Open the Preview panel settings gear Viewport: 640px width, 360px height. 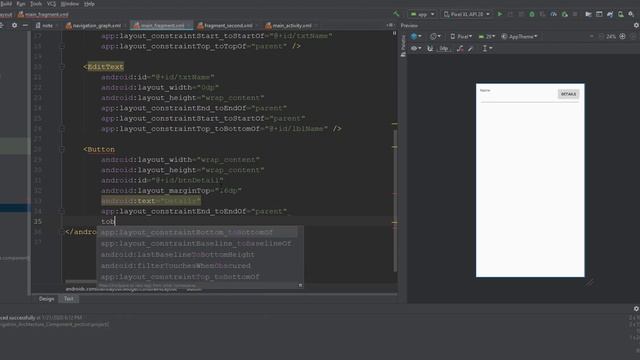coord(636,25)
